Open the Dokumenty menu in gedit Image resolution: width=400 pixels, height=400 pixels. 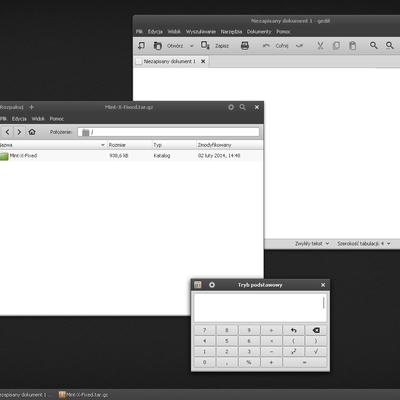[x=259, y=32]
